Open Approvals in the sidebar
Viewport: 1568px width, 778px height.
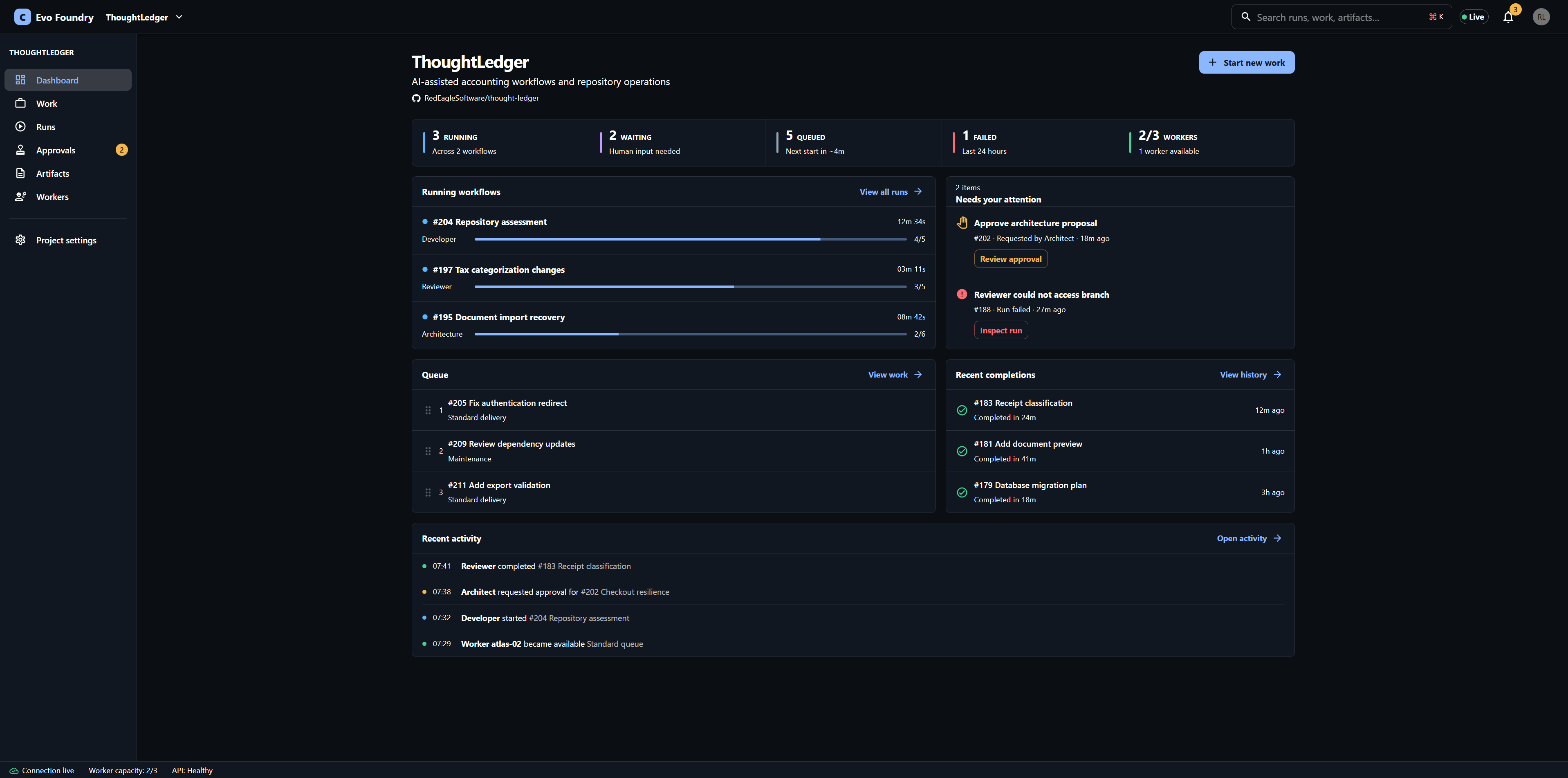[68, 150]
